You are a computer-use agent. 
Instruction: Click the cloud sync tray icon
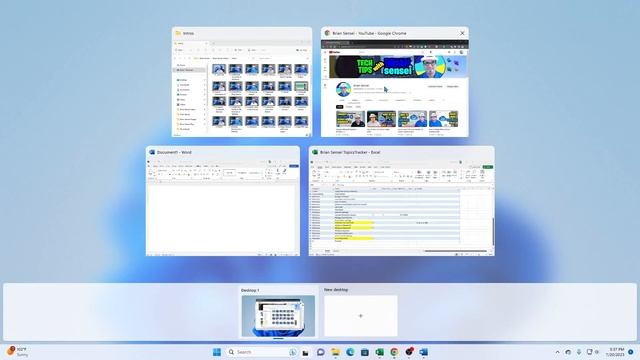point(568,352)
